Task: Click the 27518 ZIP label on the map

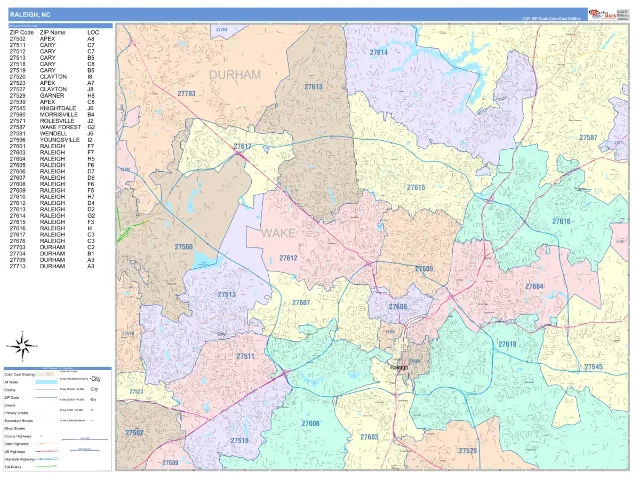Action: pos(239,441)
